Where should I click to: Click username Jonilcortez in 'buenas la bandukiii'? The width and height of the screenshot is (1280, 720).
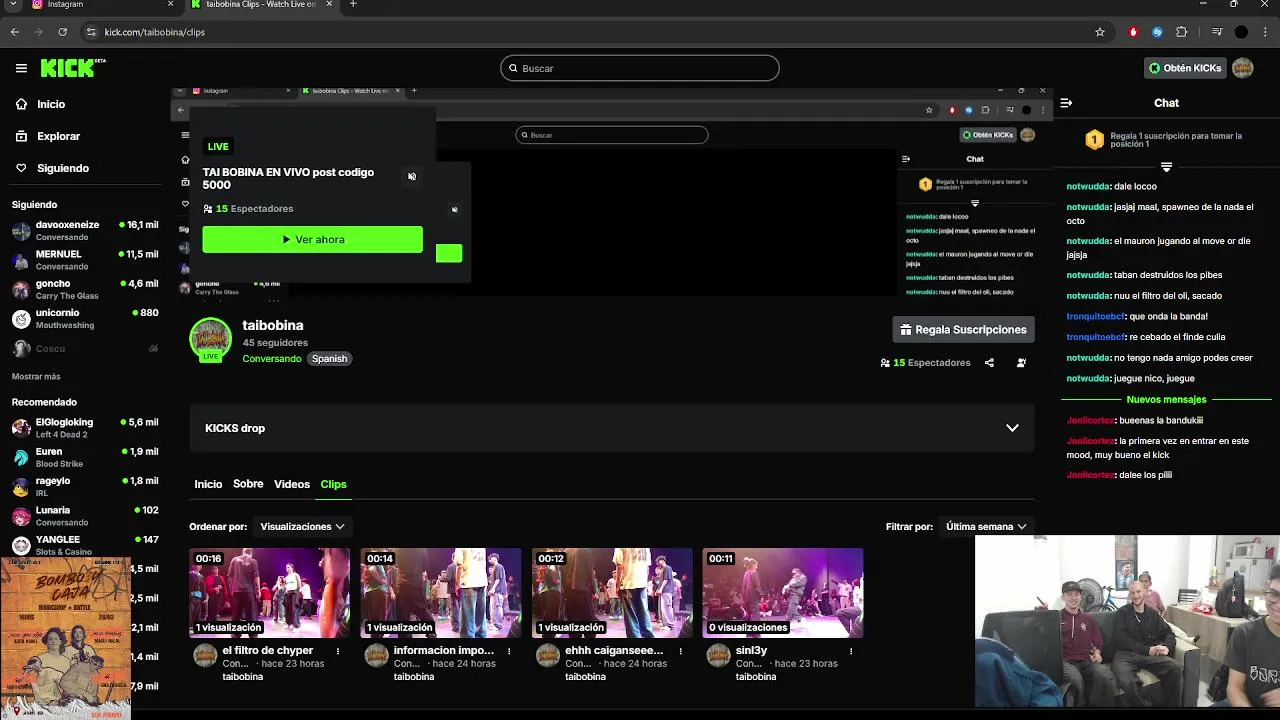1090,421
